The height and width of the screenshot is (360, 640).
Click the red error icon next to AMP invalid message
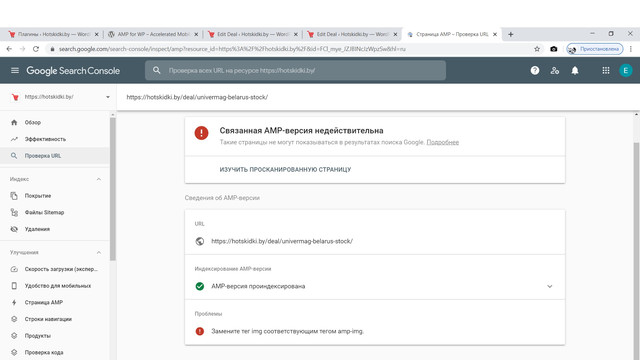tap(201, 133)
